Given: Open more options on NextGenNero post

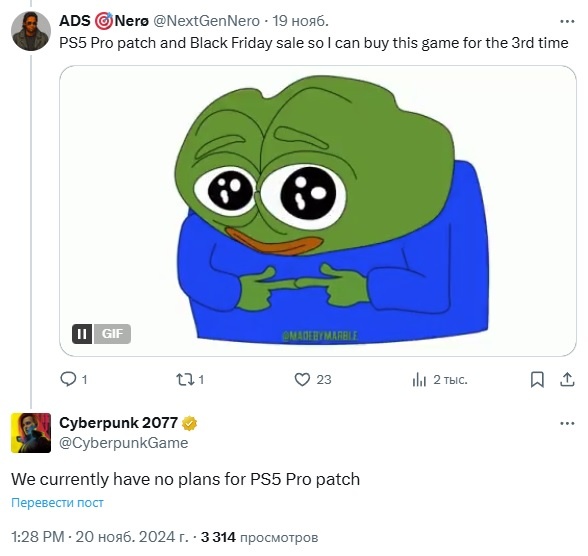Looking at the screenshot, I should tap(567, 21).
